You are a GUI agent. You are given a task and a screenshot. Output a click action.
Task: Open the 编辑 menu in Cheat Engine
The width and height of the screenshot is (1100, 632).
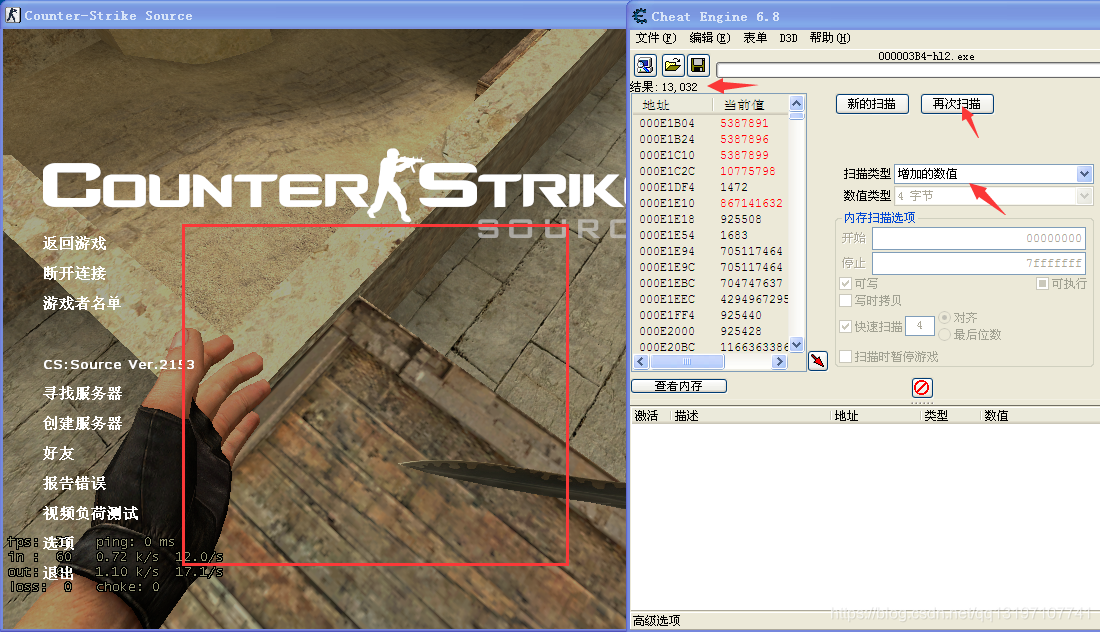(x=709, y=38)
